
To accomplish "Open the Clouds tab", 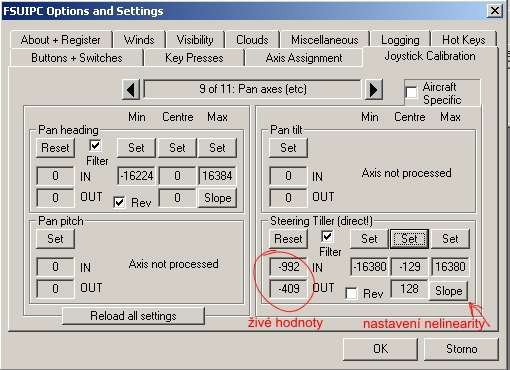I will [x=252, y=40].
